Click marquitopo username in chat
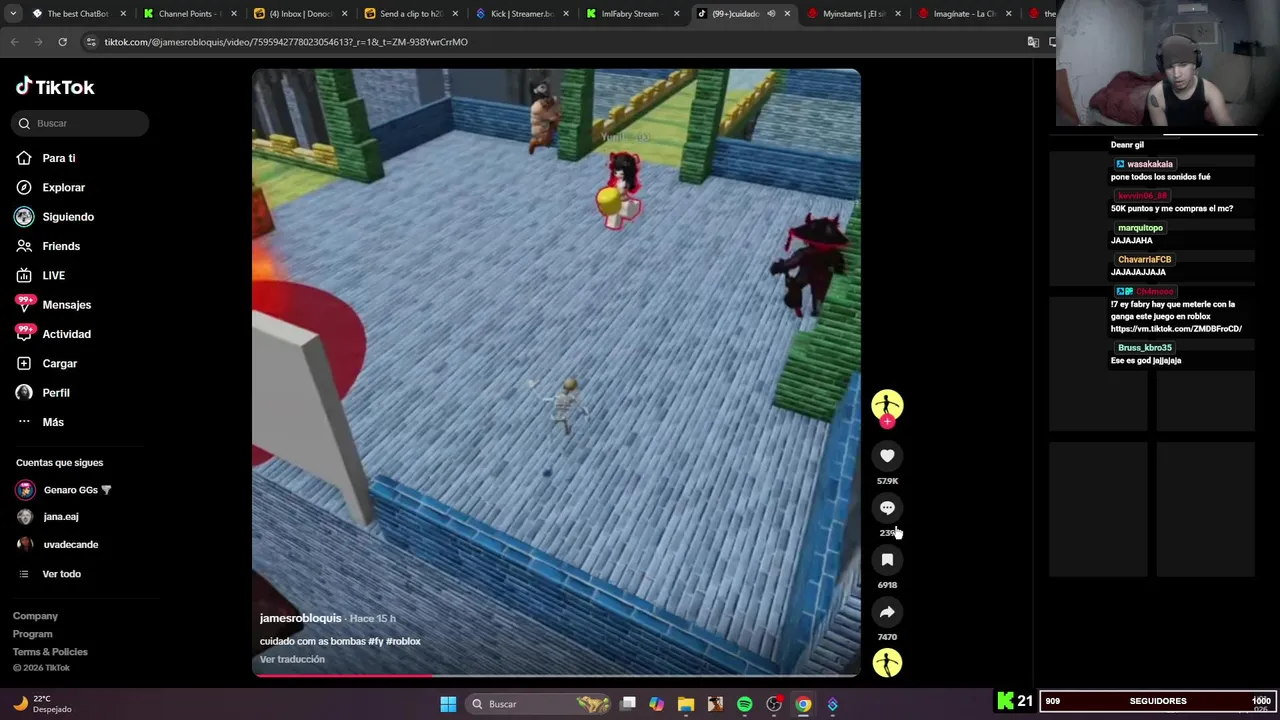 point(1140,228)
